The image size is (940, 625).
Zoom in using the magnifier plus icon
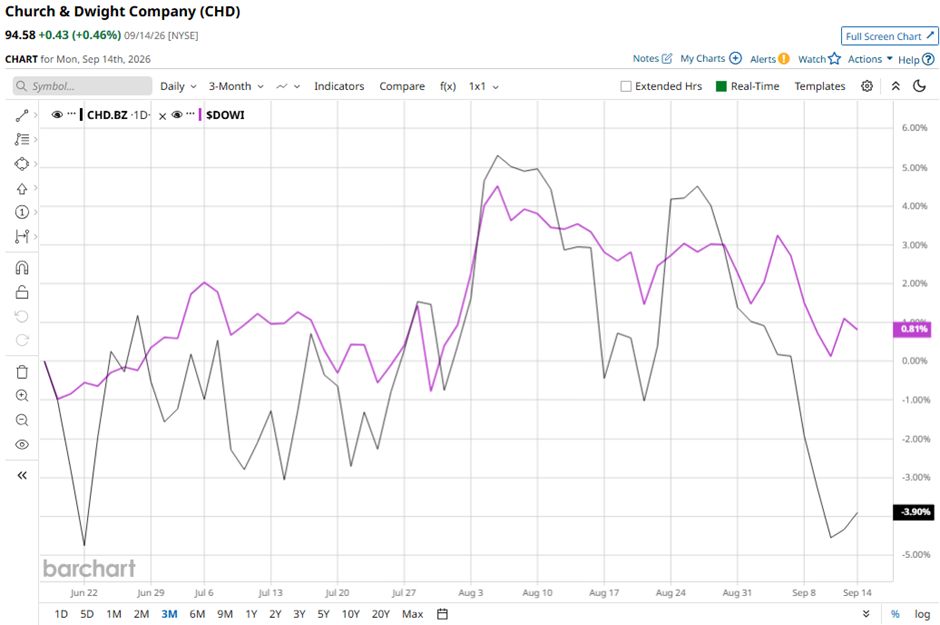(x=22, y=396)
